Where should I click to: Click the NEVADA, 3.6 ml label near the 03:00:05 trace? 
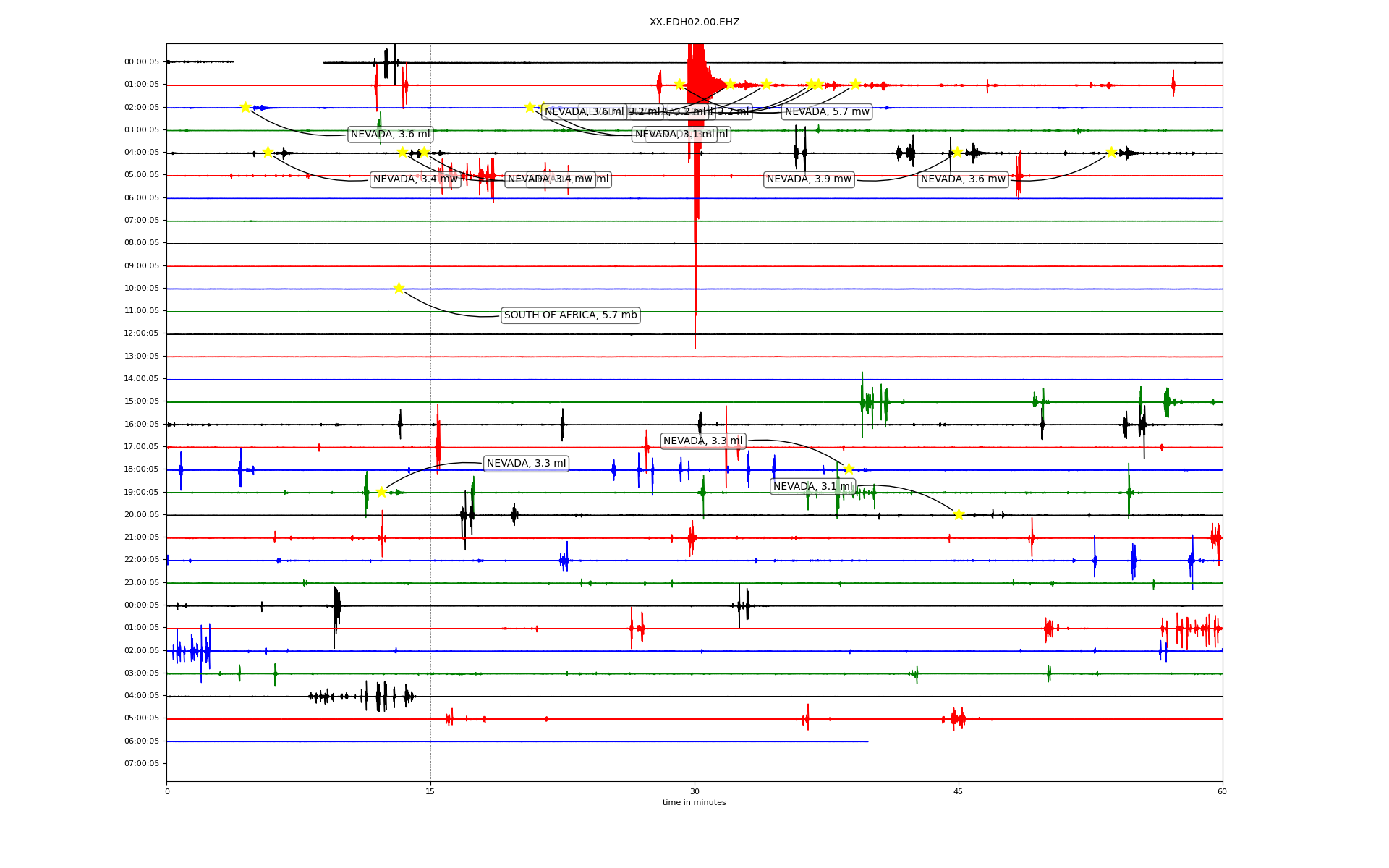pyautogui.click(x=390, y=135)
